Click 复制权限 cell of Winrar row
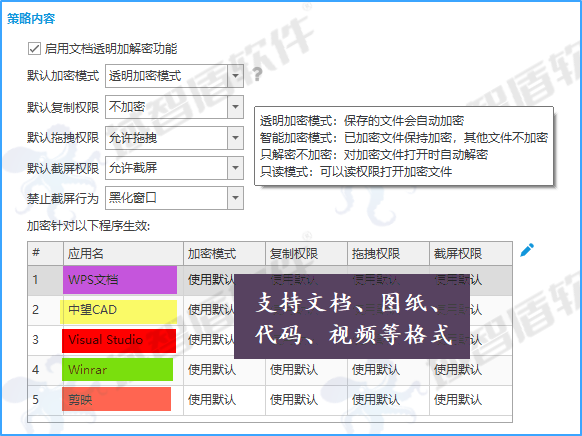This screenshot has width=582, height=436. pos(306,370)
